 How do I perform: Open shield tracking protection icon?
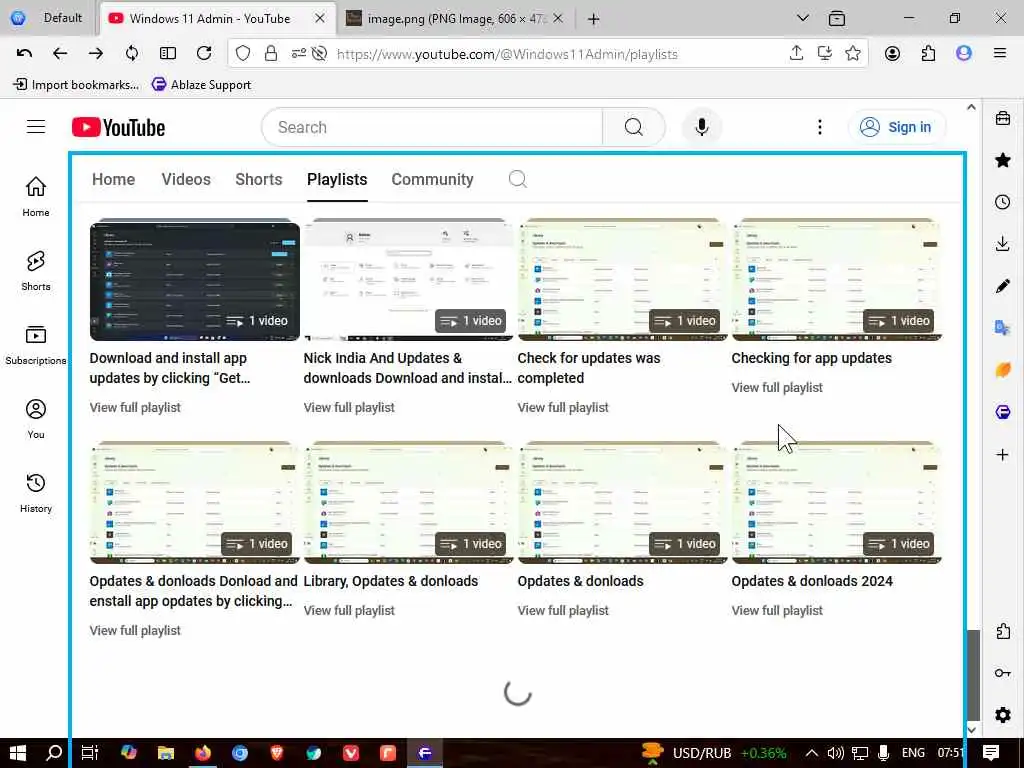pyautogui.click(x=243, y=54)
